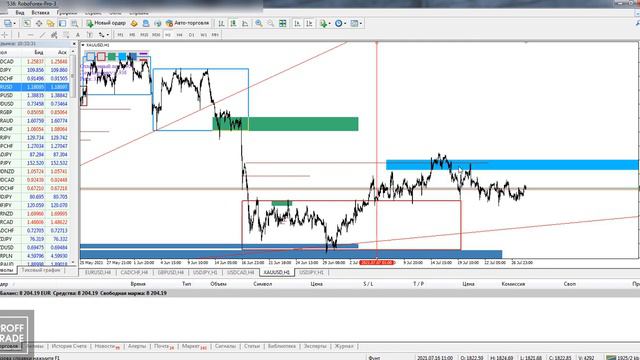Viewport: 640px width, 360px height.
Task: Toggle chart shift
Action: [309, 23]
